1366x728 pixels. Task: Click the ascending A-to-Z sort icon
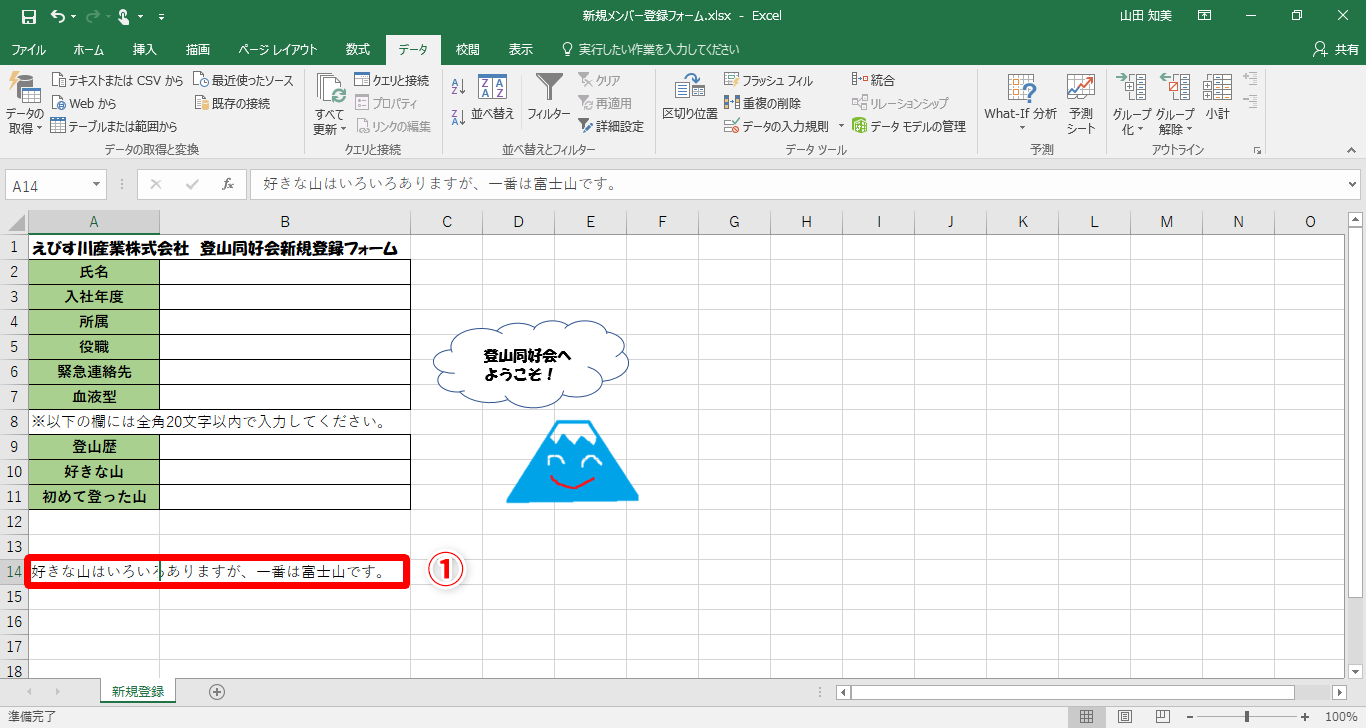(x=459, y=87)
